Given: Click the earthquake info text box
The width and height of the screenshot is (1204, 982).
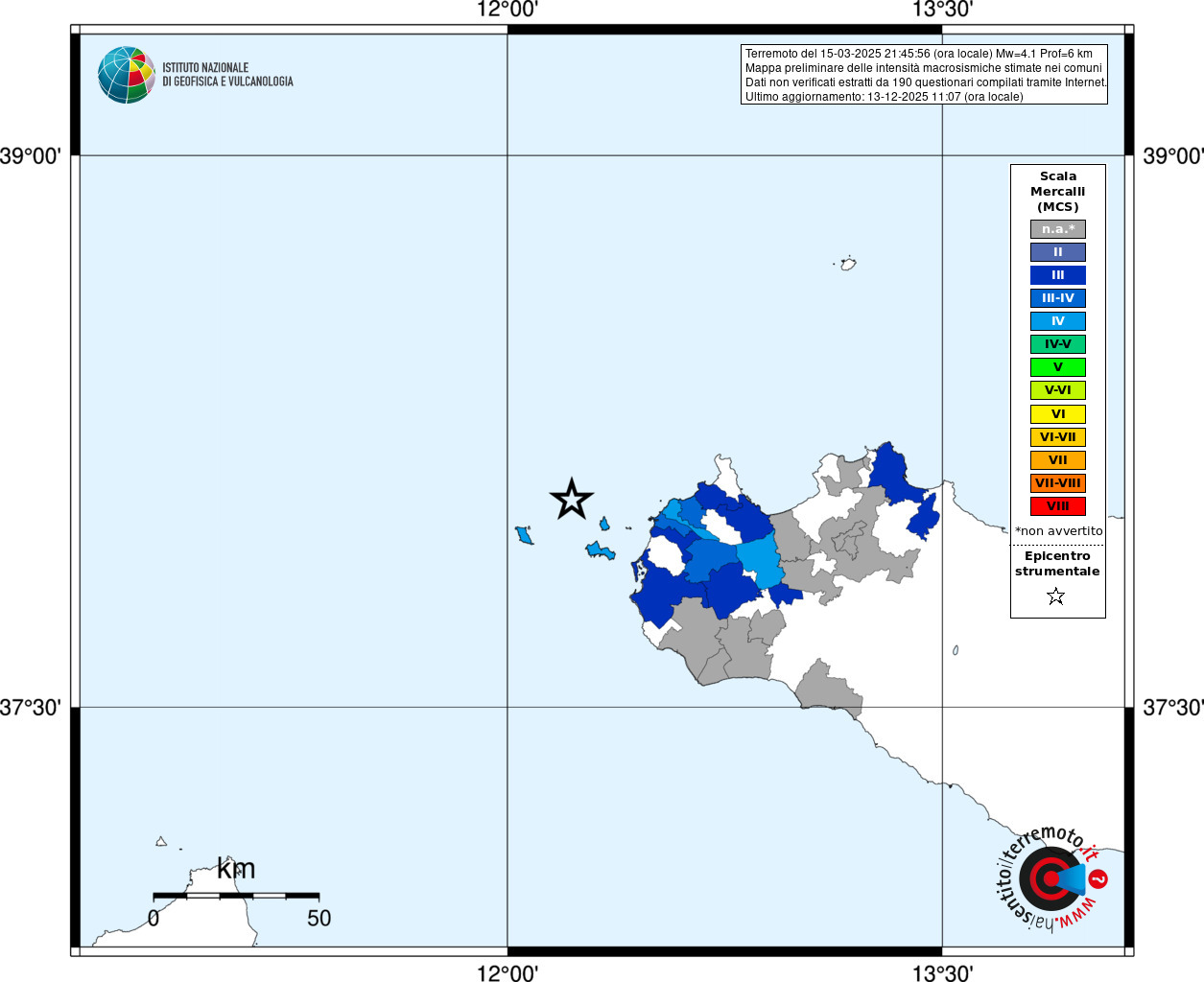Looking at the screenshot, I should [925, 75].
